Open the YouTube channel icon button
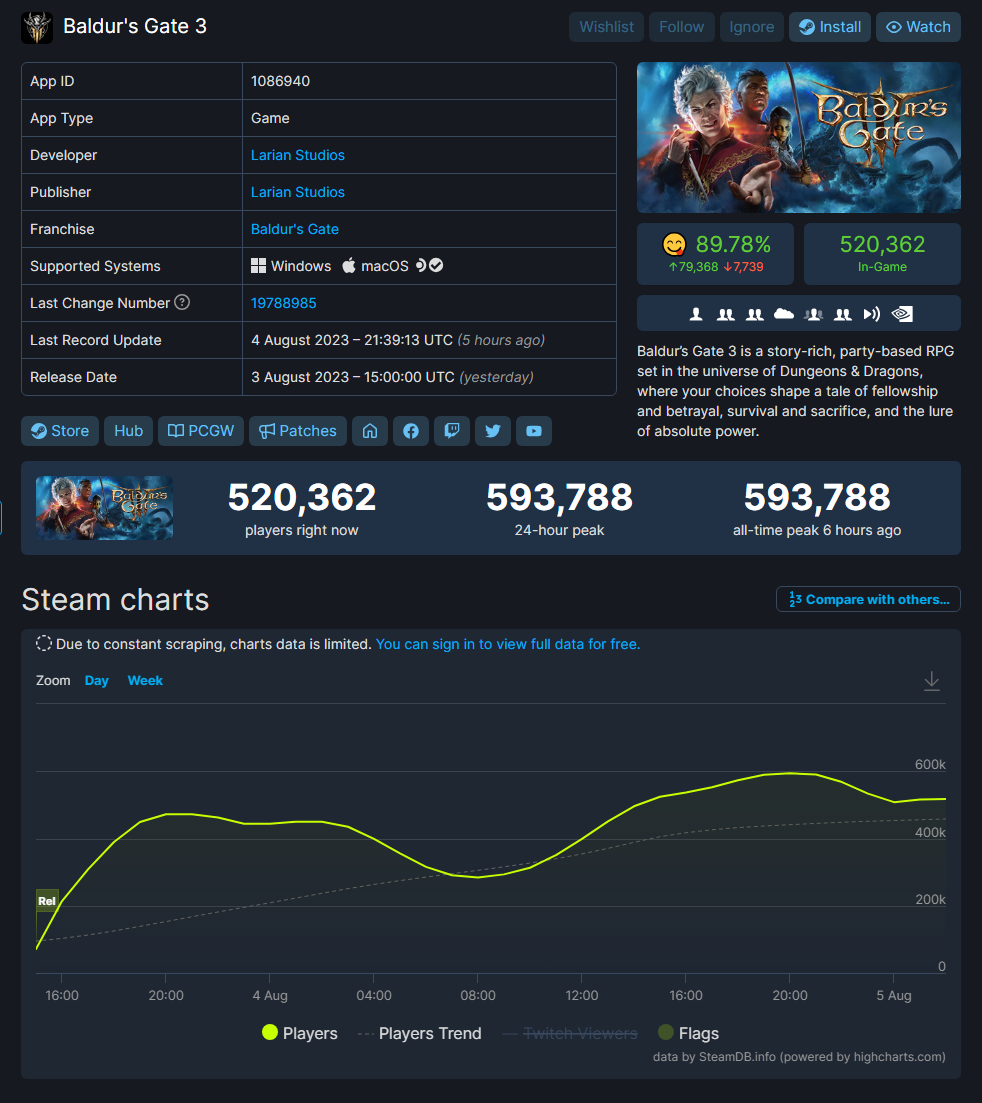Image resolution: width=982 pixels, height=1103 pixels. (x=534, y=431)
